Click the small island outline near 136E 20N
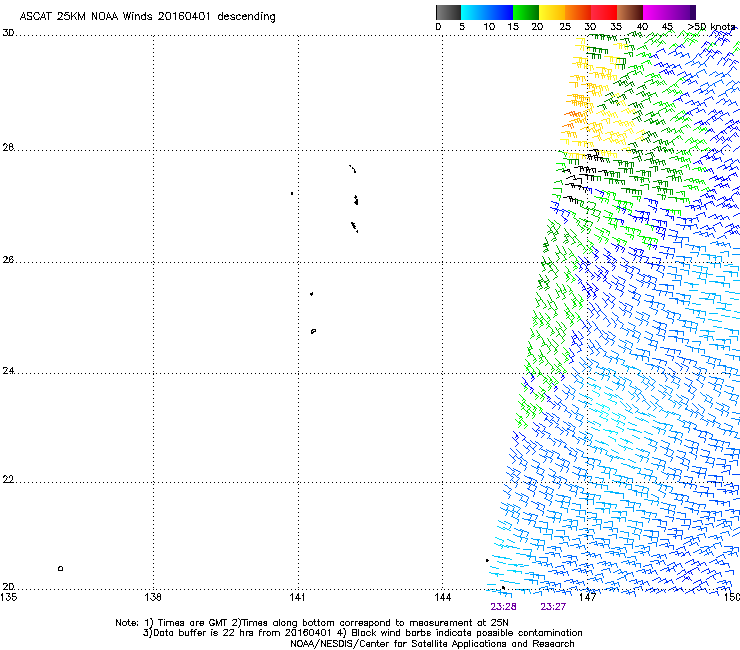740x650 pixels. coord(60,568)
